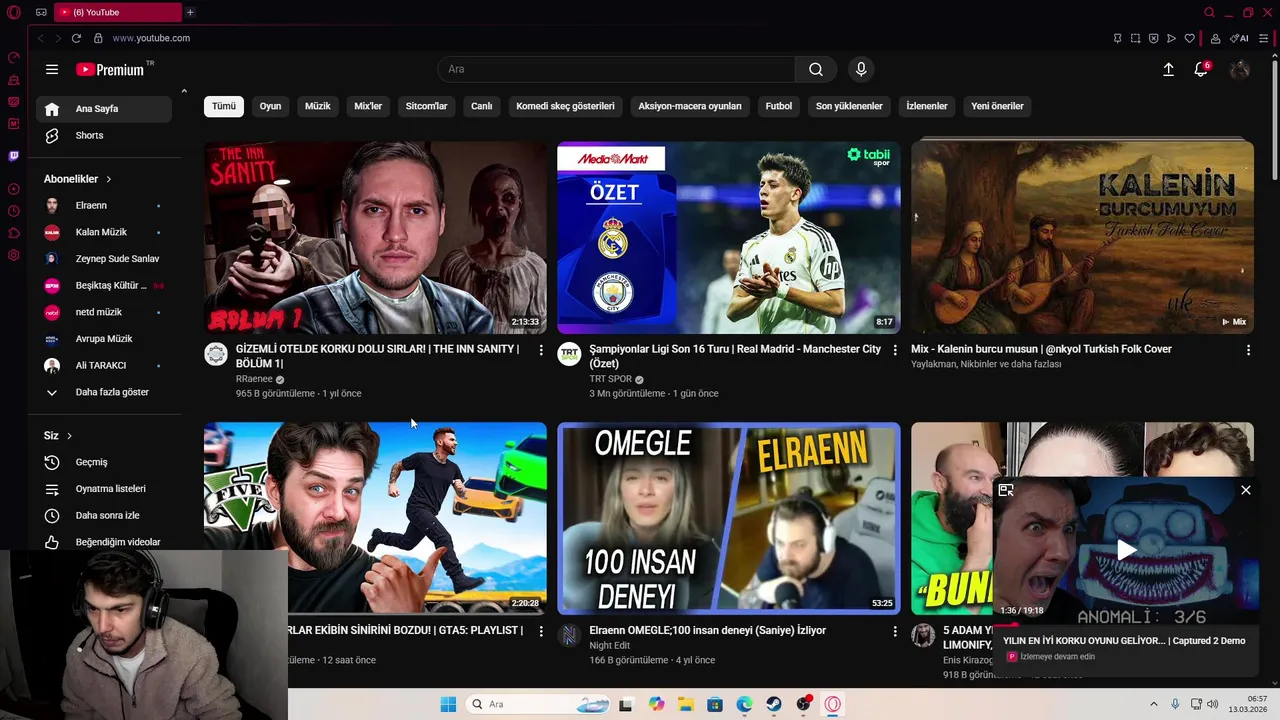1280x720 pixels.
Task: Close the miniplayer with X
Action: pos(1246,490)
